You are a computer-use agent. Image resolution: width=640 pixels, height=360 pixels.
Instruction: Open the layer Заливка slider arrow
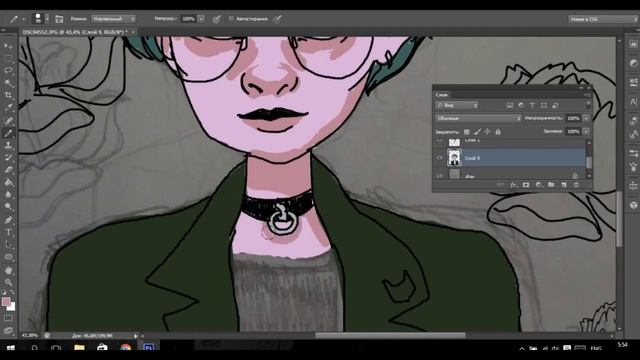(x=586, y=131)
